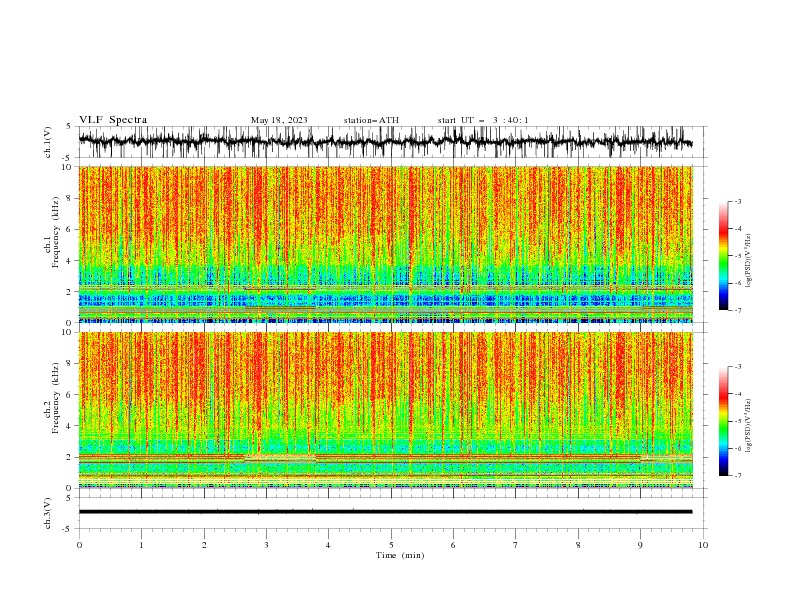Click the '8' kHz tick of the ch.1 spectrogram

pos(71,198)
